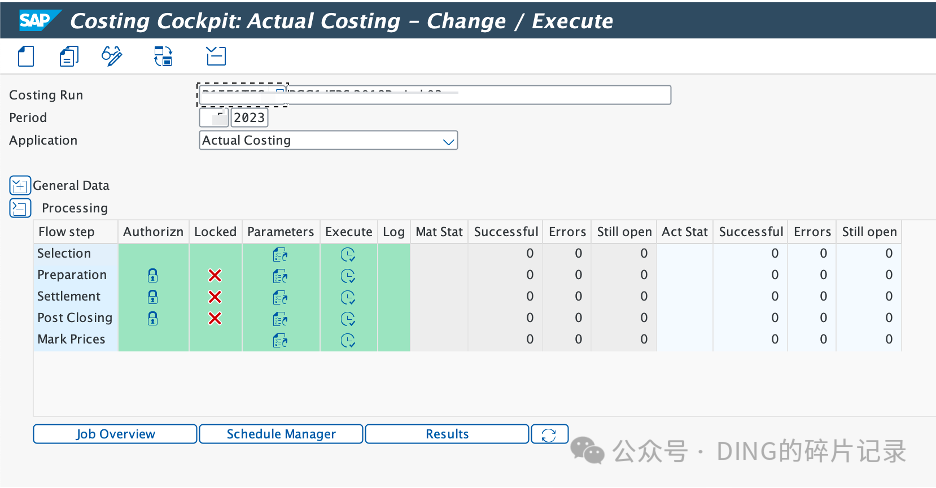This screenshot has width=936, height=488.
Task: Click the Costing Run input field
Action: [x=435, y=95]
